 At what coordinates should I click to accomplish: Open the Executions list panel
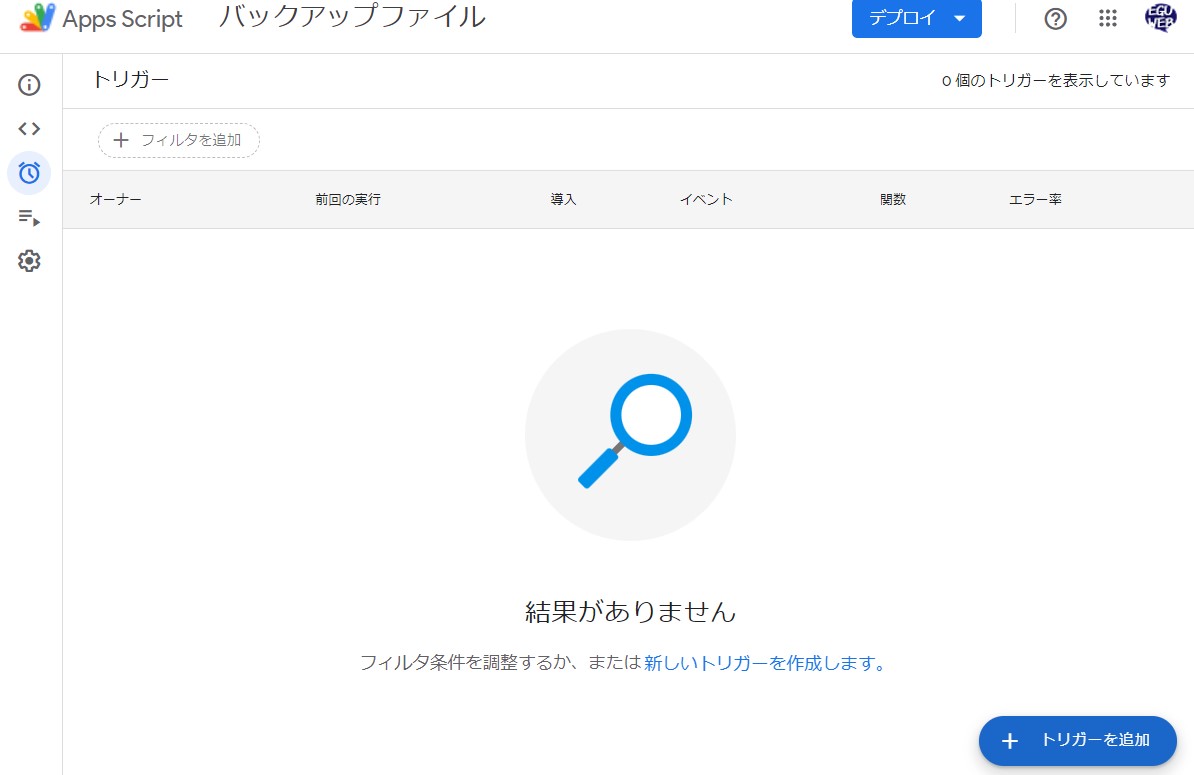point(29,217)
